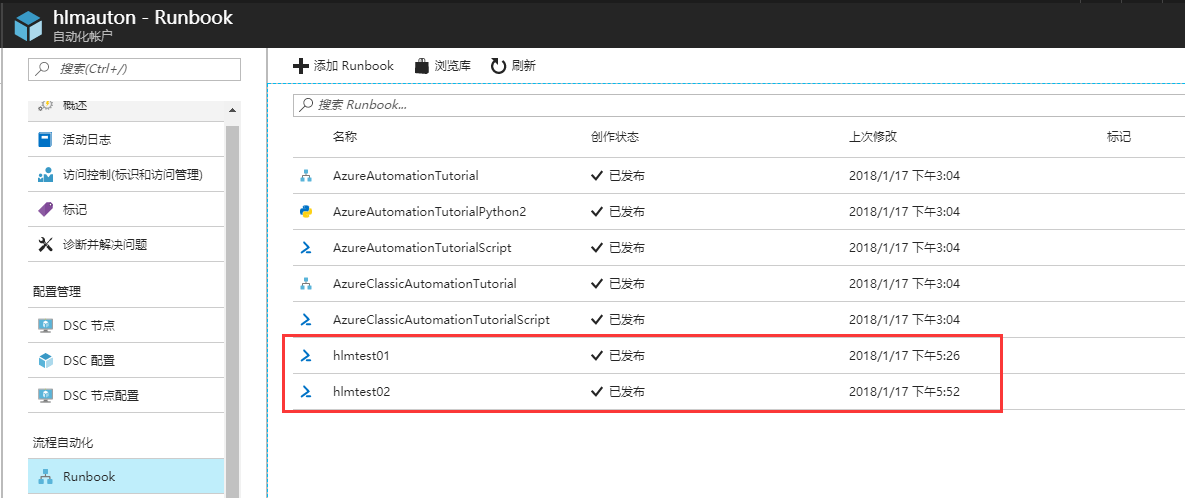Focus the sidebar 搜索(Ctrl+/) input field

click(135, 69)
